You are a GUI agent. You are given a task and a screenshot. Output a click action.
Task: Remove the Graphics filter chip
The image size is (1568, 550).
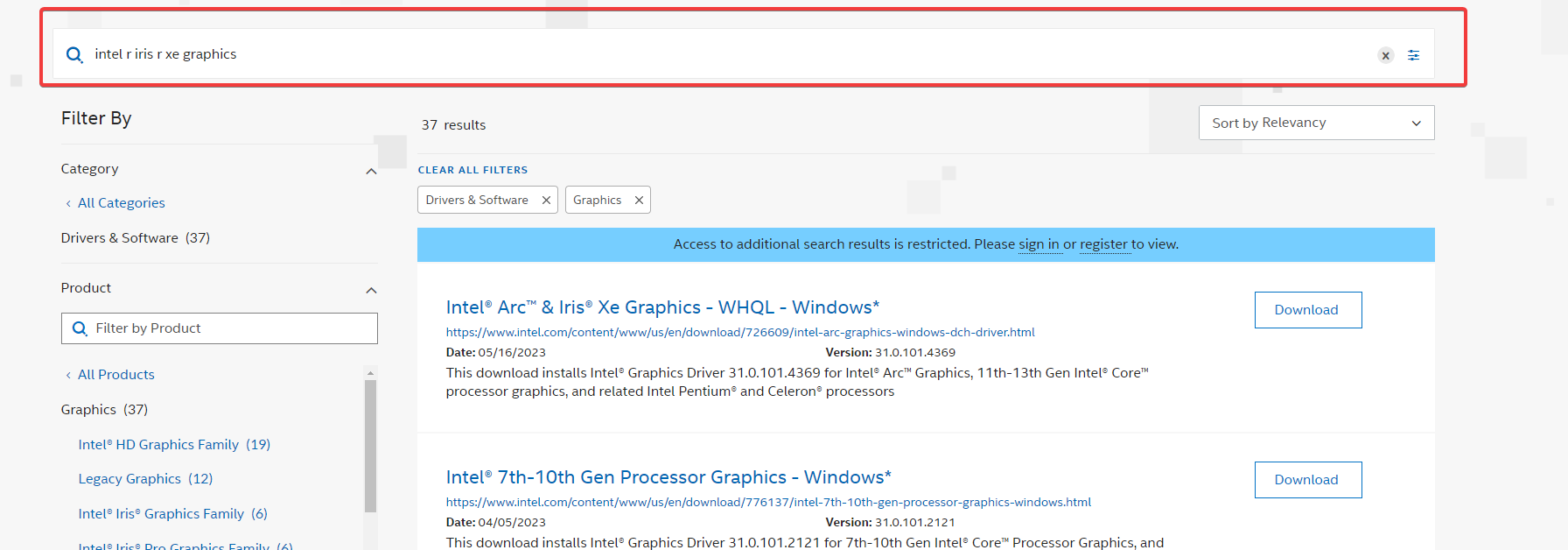(639, 201)
